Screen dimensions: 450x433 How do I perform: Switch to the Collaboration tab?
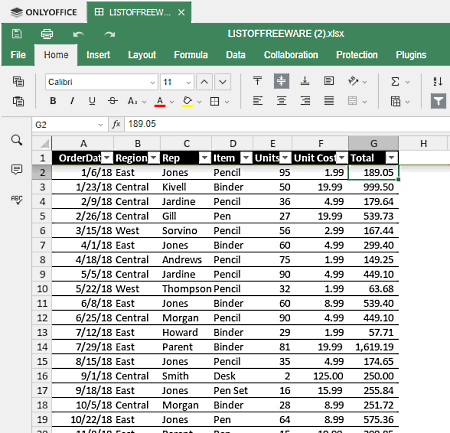point(291,55)
